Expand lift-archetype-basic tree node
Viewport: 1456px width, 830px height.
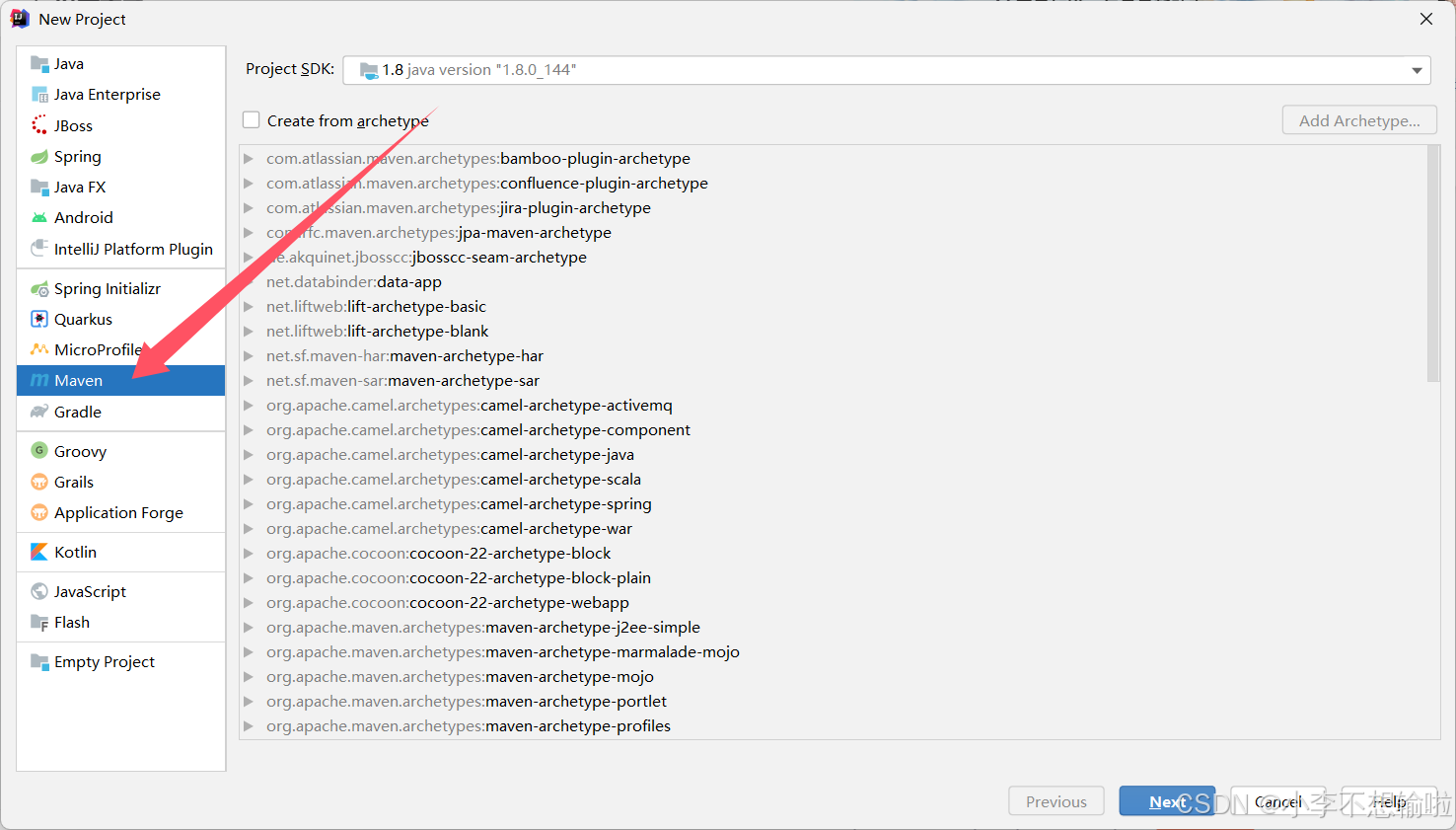click(249, 306)
